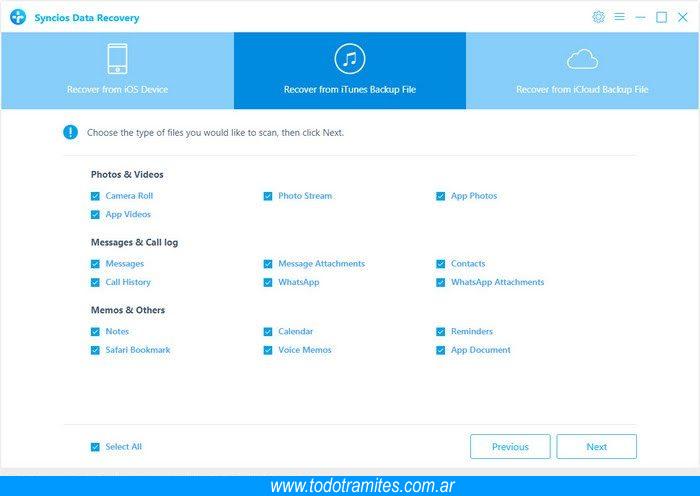This screenshot has height=496, width=700.
Task: Open settings via the gear icon
Action: tap(599, 17)
